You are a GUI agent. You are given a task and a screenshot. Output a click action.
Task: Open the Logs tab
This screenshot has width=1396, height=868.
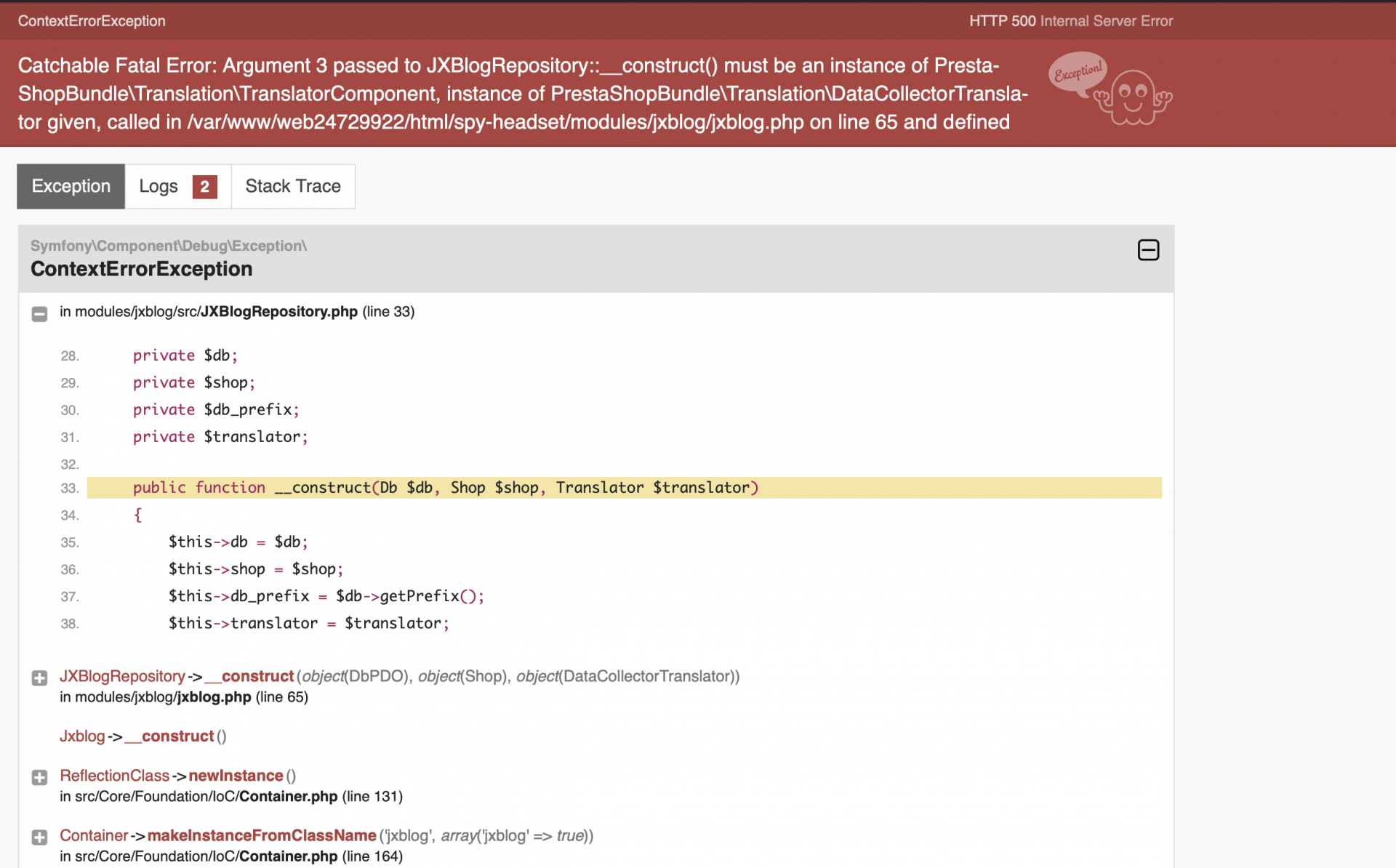coord(159,187)
